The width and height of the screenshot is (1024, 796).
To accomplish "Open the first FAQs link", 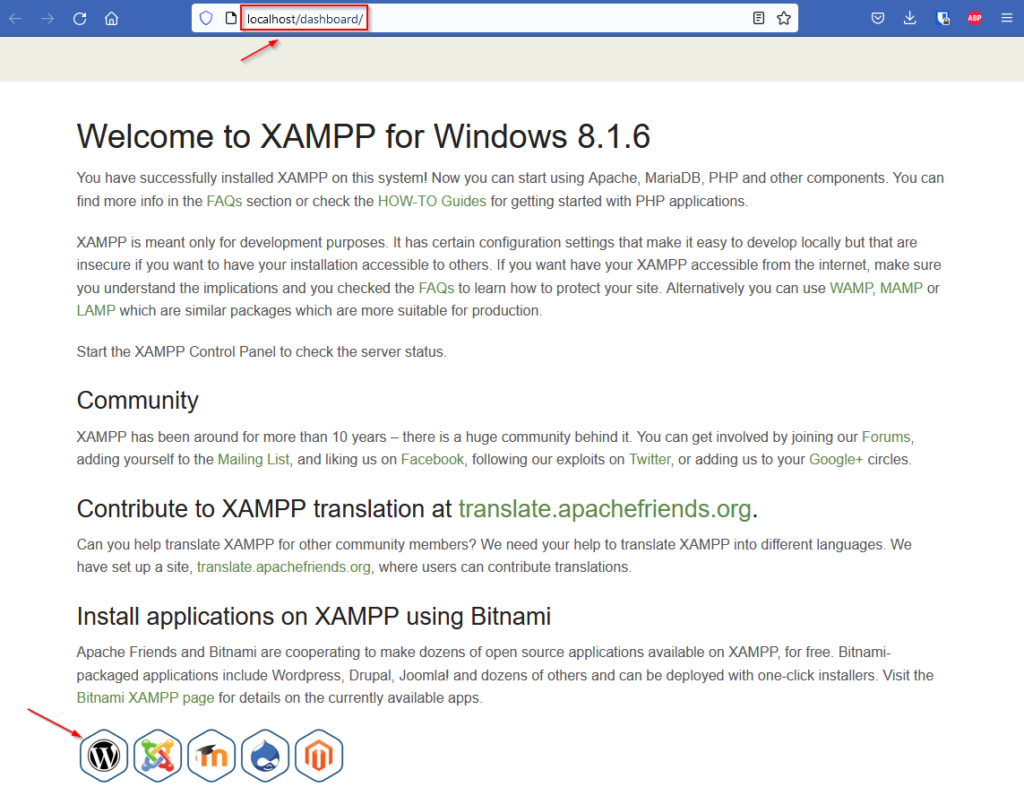I will click(224, 201).
